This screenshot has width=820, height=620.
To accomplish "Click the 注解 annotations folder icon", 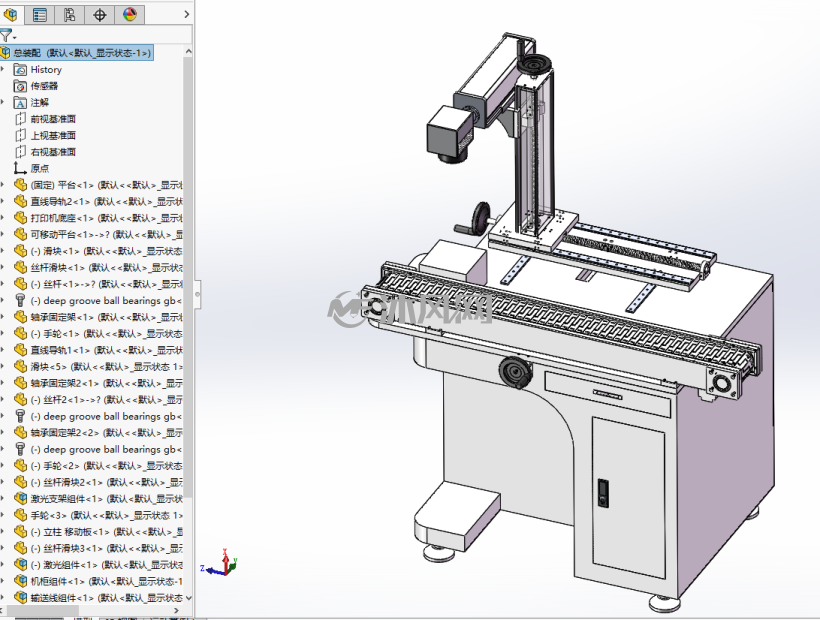I will [x=20, y=102].
